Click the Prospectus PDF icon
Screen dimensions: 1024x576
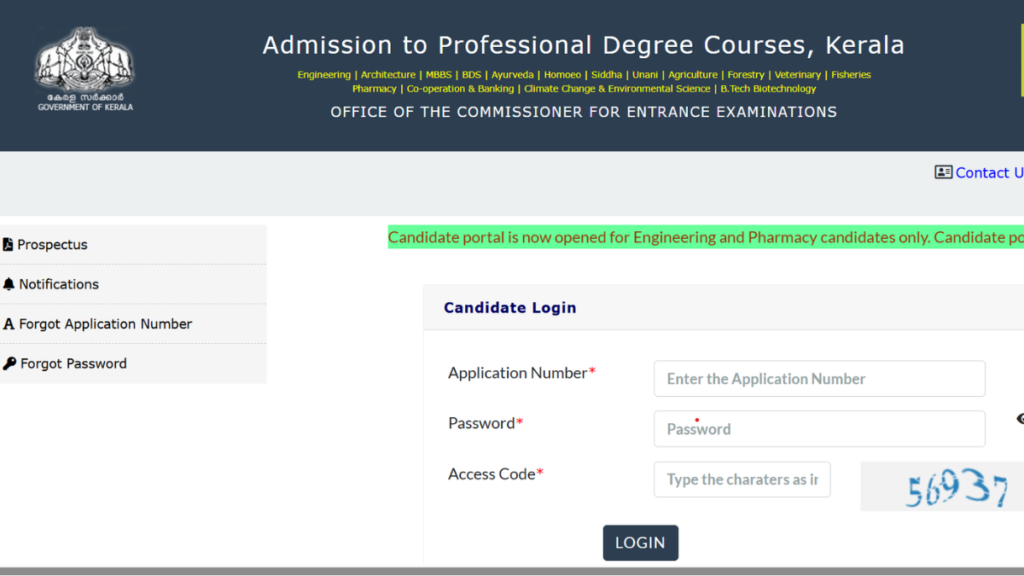click(x=8, y=245)
